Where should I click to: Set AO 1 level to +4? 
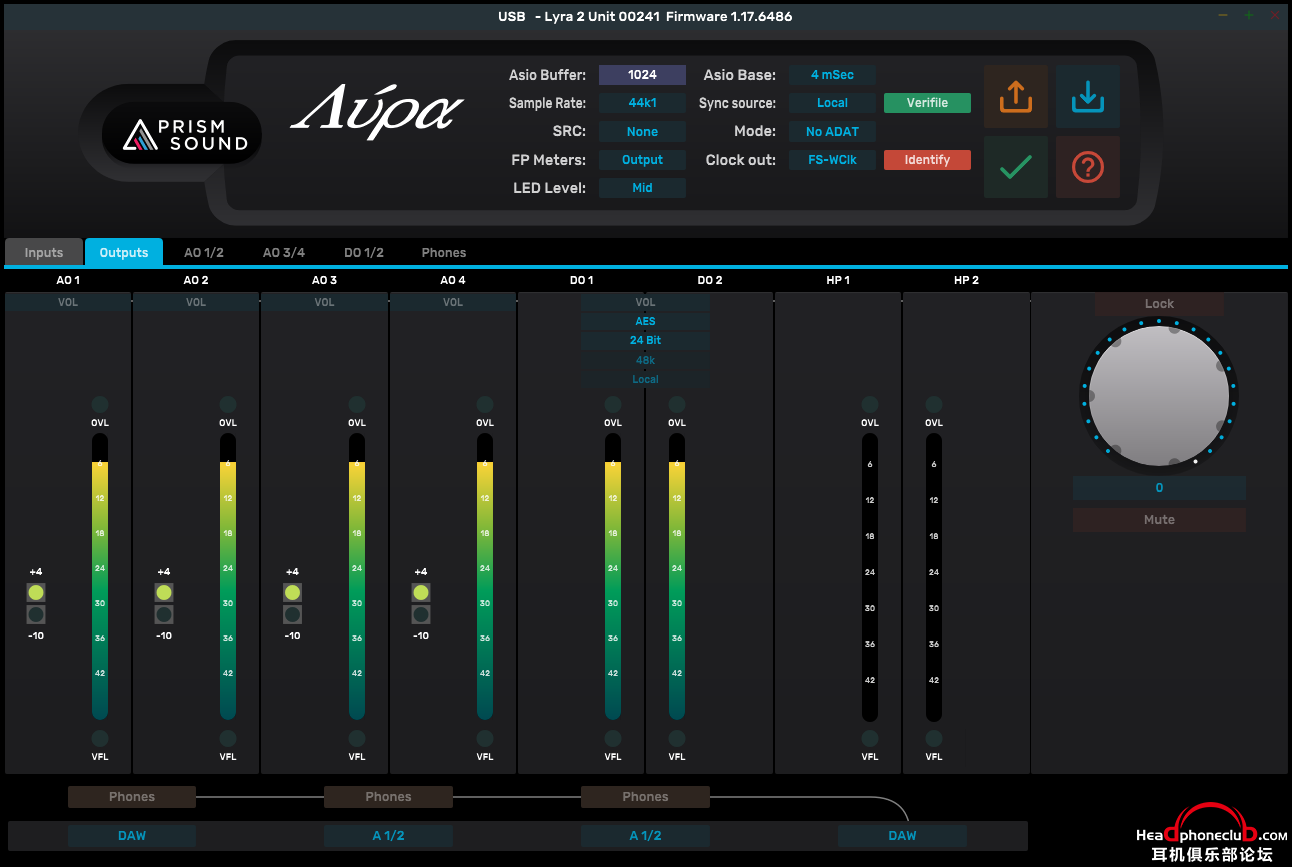tap(36, 592)
